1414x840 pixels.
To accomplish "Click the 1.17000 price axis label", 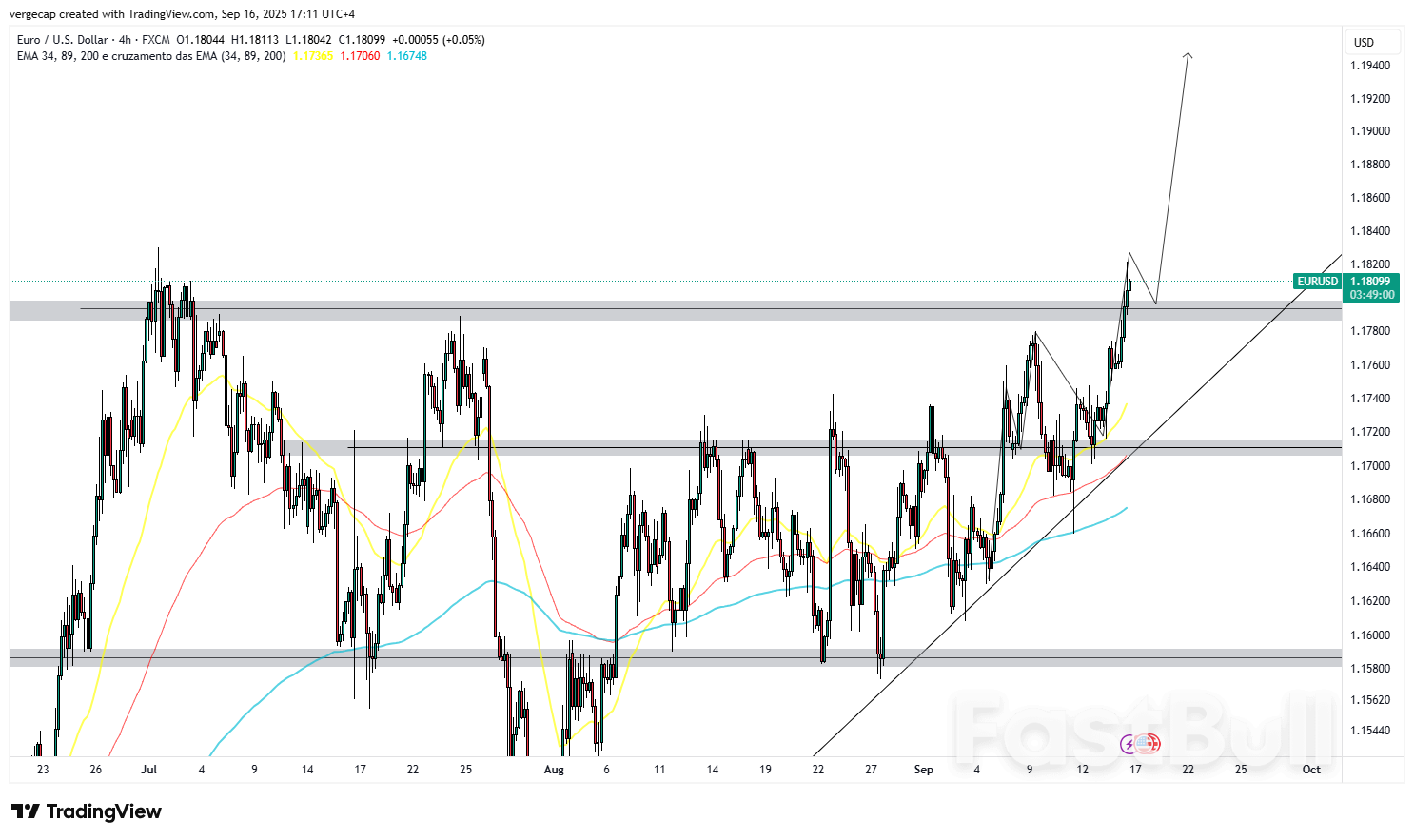I will [1370, 466].
